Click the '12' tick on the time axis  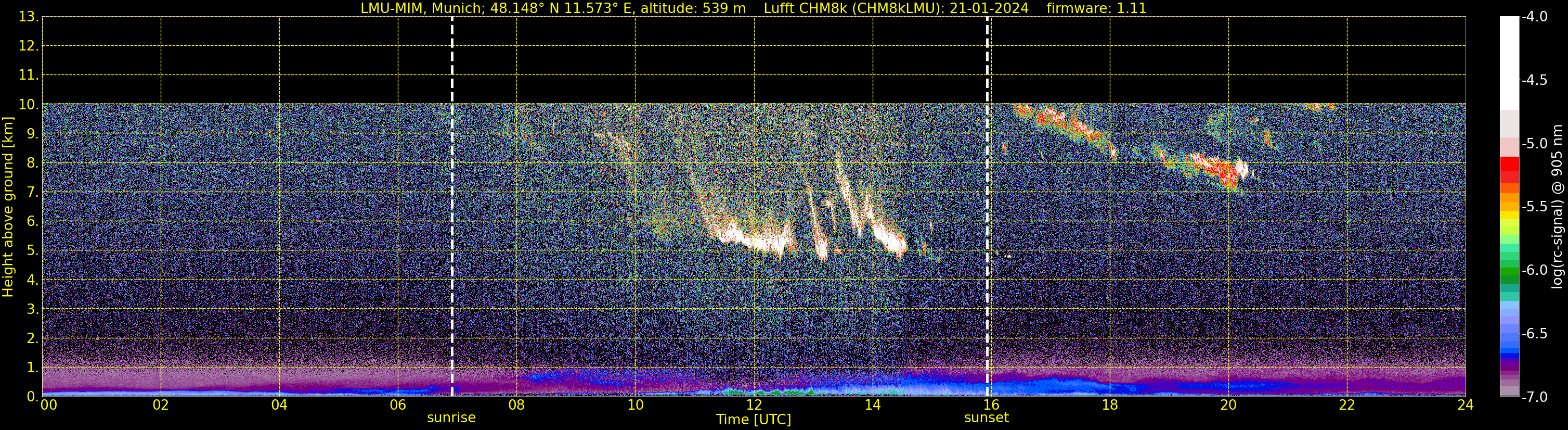pyautogui.click(x=754, y=405)
